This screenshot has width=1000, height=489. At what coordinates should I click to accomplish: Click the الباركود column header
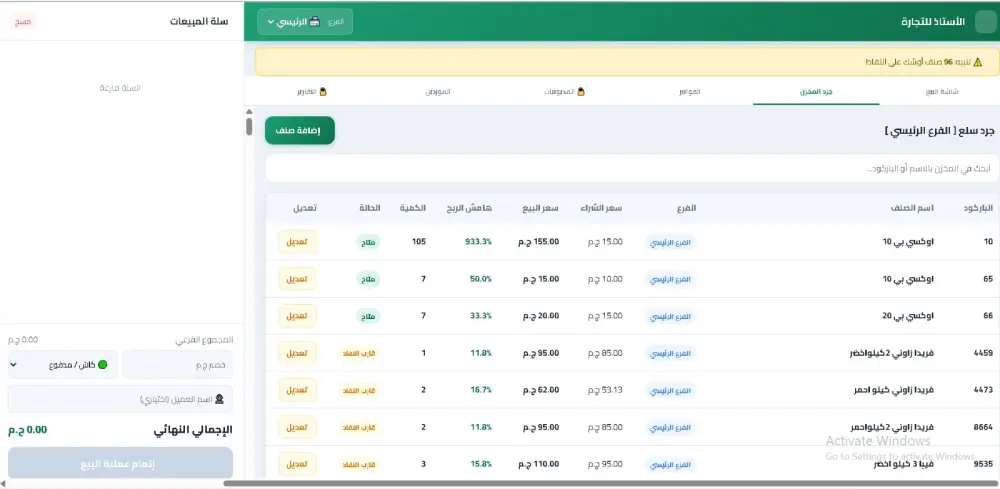coord(979,208)
